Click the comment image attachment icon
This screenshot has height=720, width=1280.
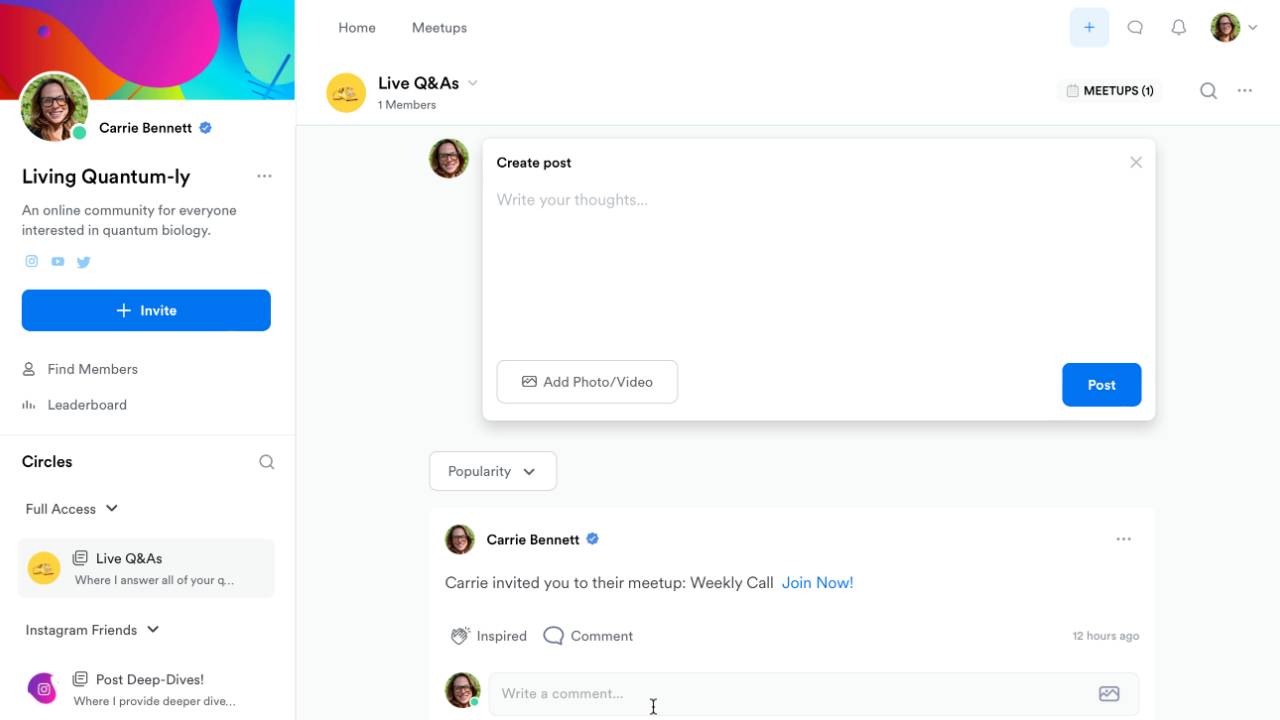click(1108, 694)
